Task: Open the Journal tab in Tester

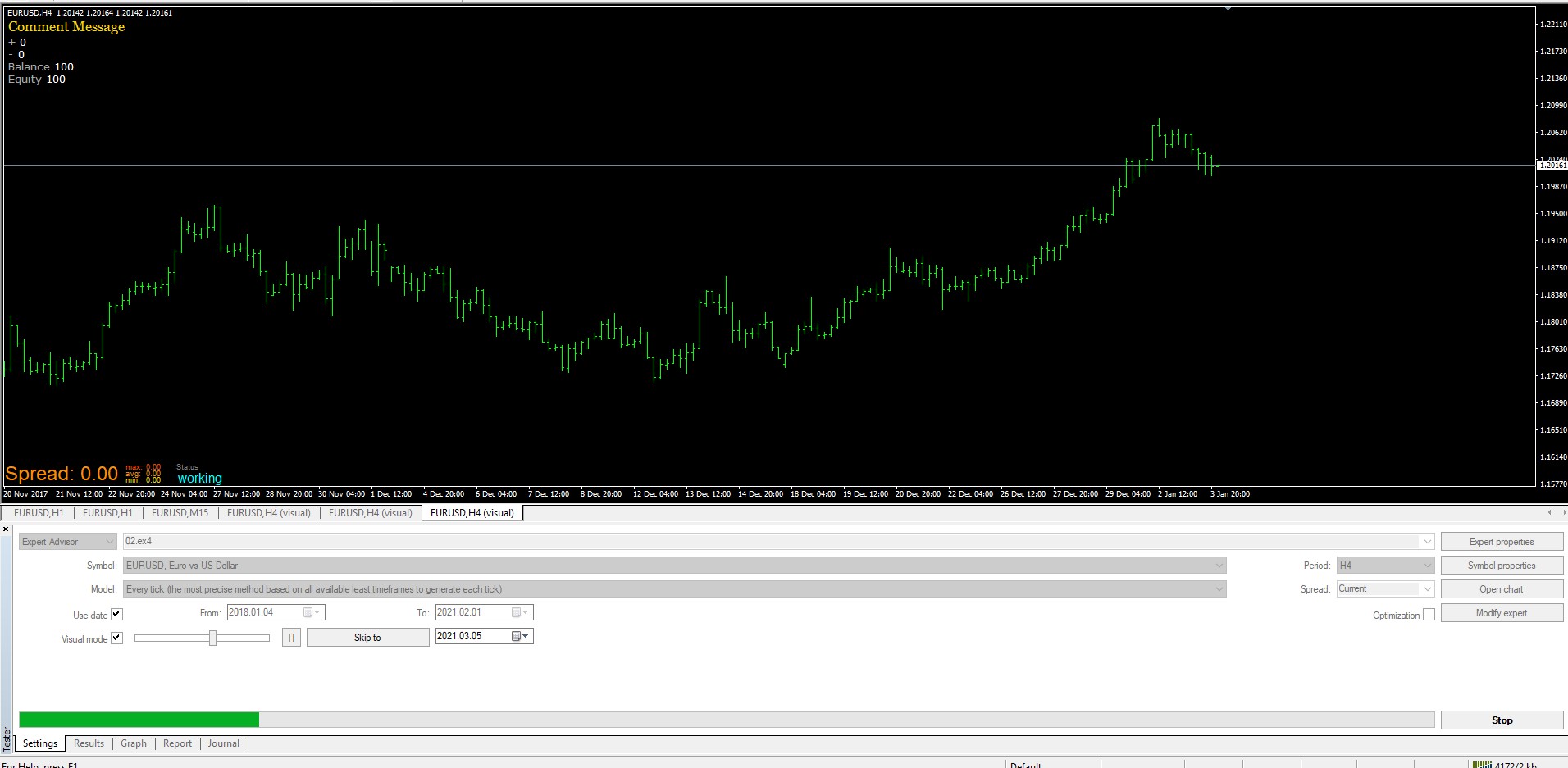Action: 223,743
